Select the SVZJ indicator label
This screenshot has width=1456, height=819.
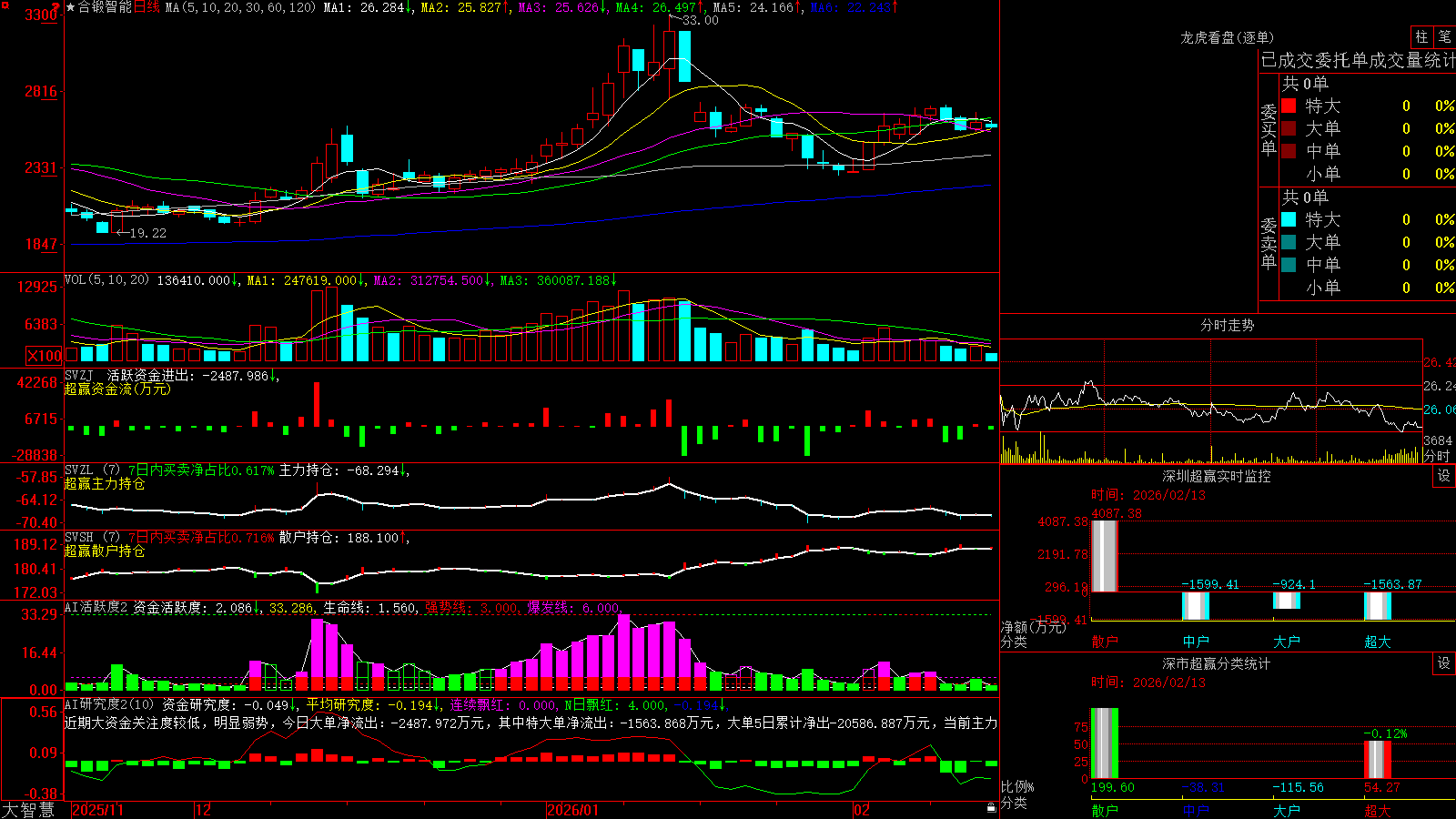click(x=79, y=375)
